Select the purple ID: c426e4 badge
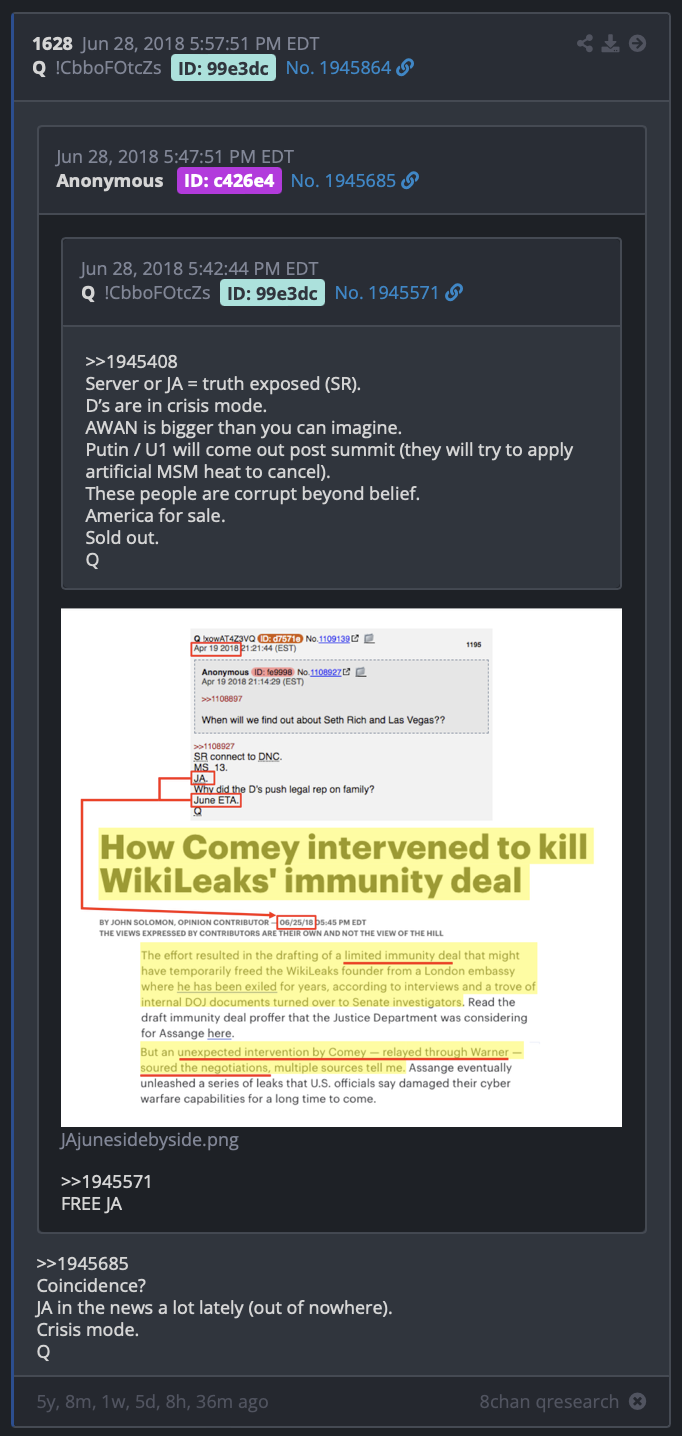 tap(230, 181)
